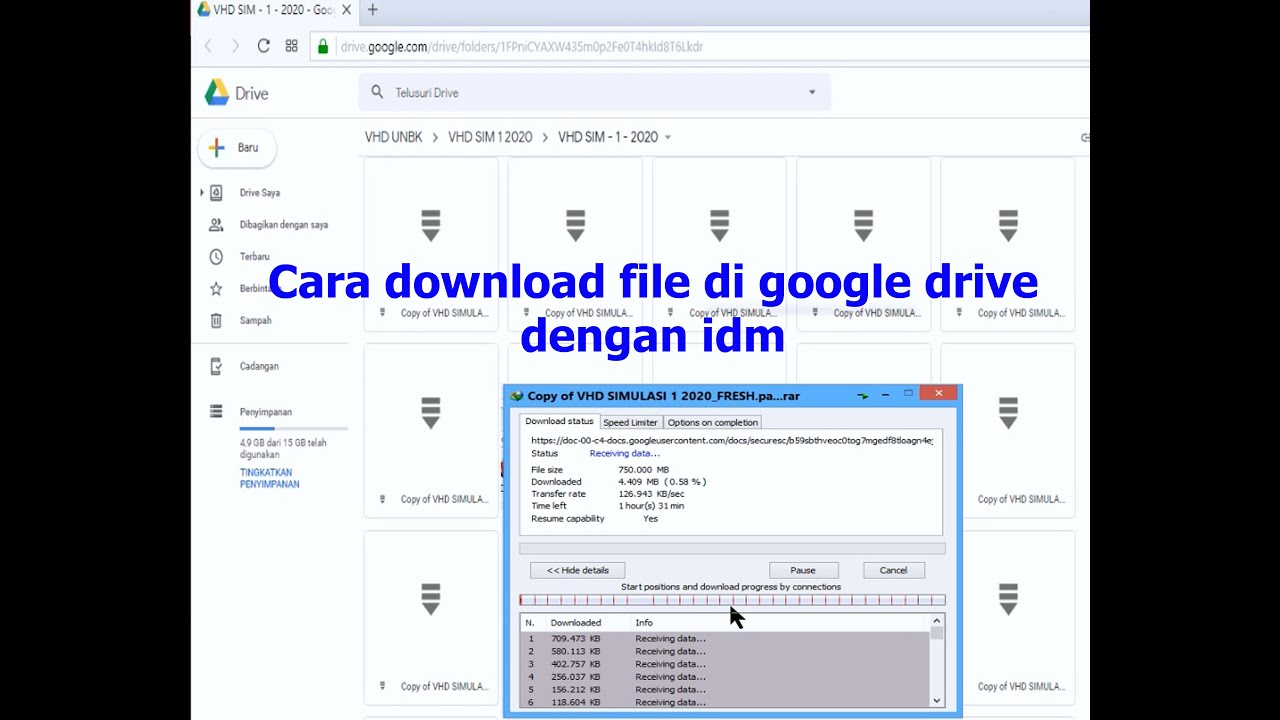Image resolution: width=1280 pixels, height=720 pixels.
Task: Select connection row 4 with 256.037 KB
Action: point(725,677)
